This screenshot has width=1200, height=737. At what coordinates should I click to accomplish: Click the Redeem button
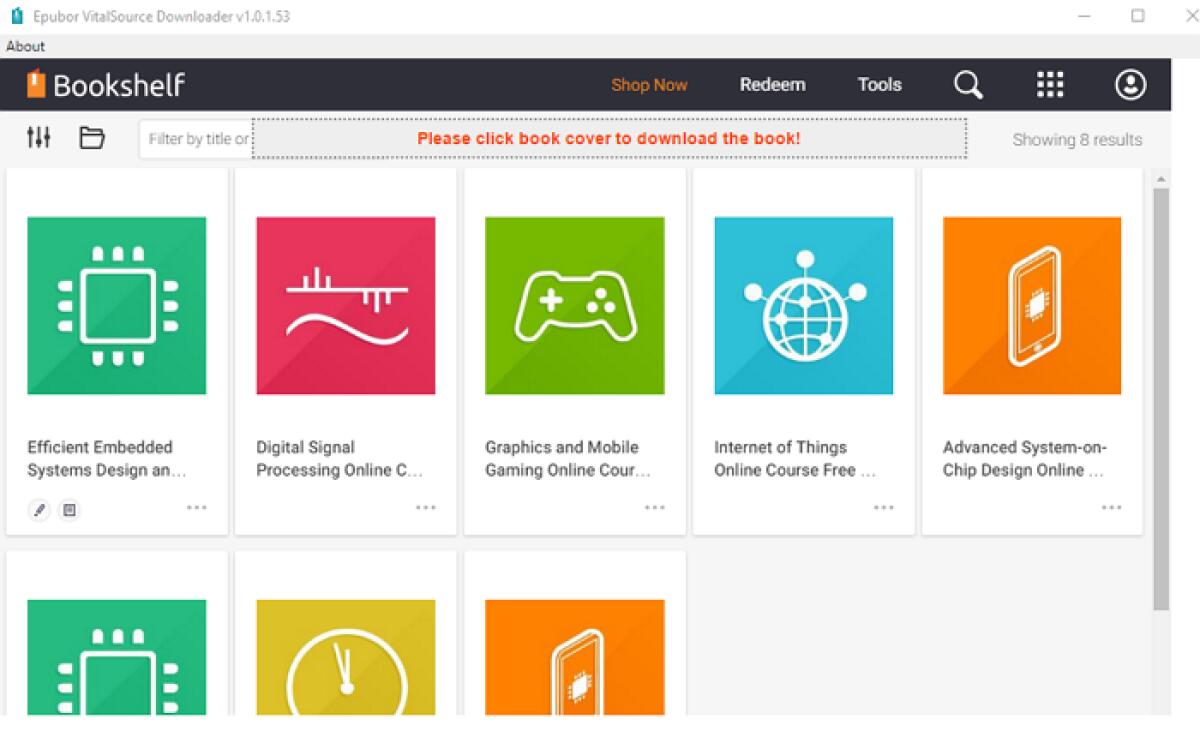772,85
